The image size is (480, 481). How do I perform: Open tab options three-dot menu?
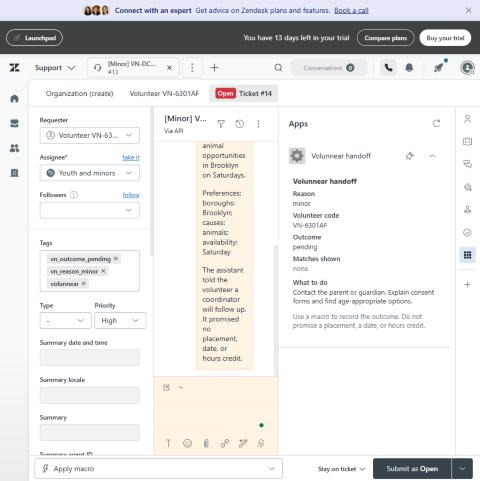pyautogui.click(x=192, y=68)
